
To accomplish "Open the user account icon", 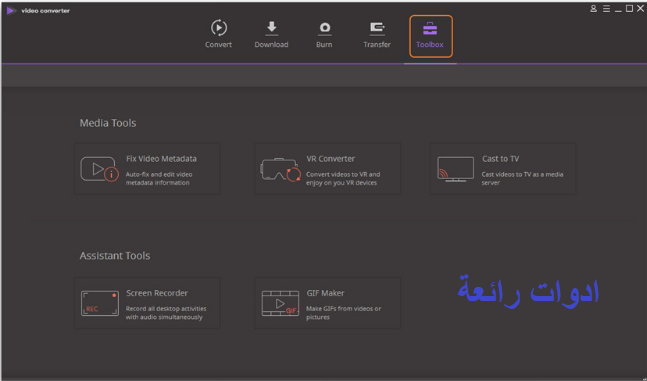I will coord(593,9).
